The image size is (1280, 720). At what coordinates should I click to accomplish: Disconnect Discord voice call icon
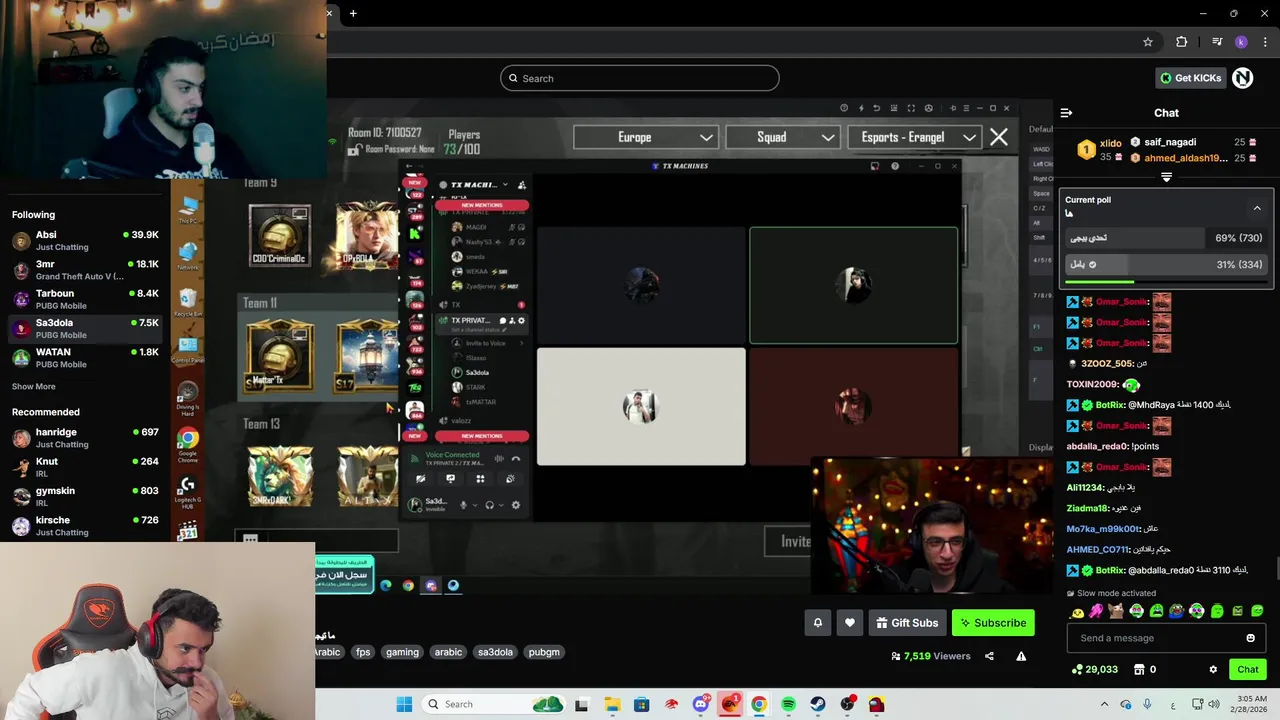point(516,459)
